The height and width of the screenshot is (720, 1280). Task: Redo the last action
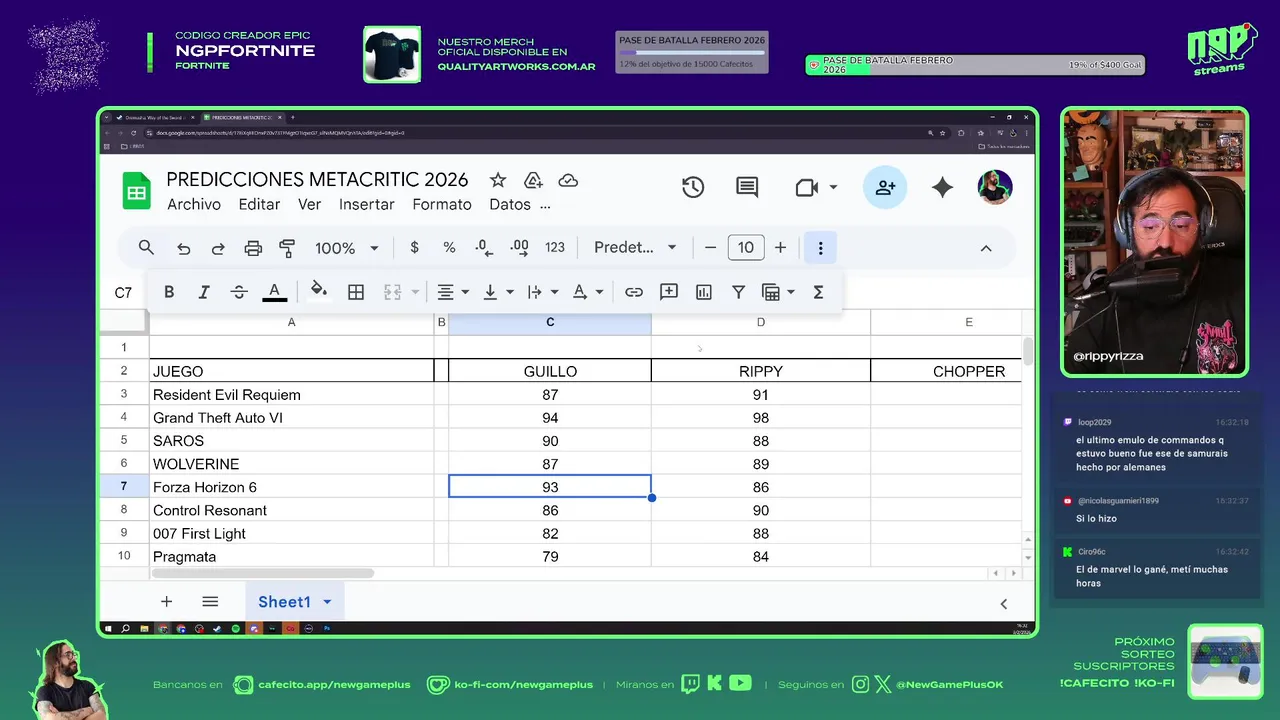click(218, 248)
